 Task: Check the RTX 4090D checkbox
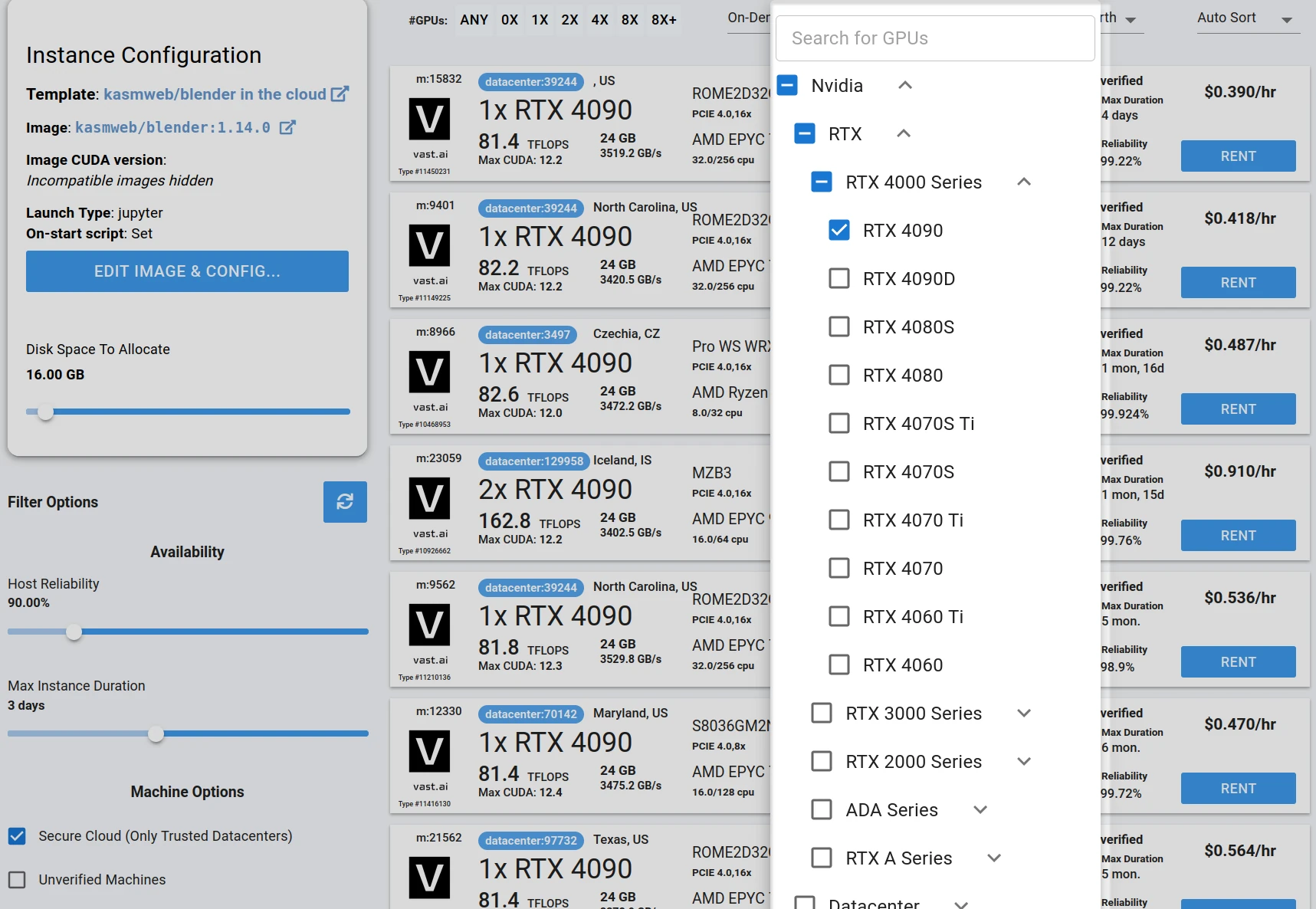839,278
